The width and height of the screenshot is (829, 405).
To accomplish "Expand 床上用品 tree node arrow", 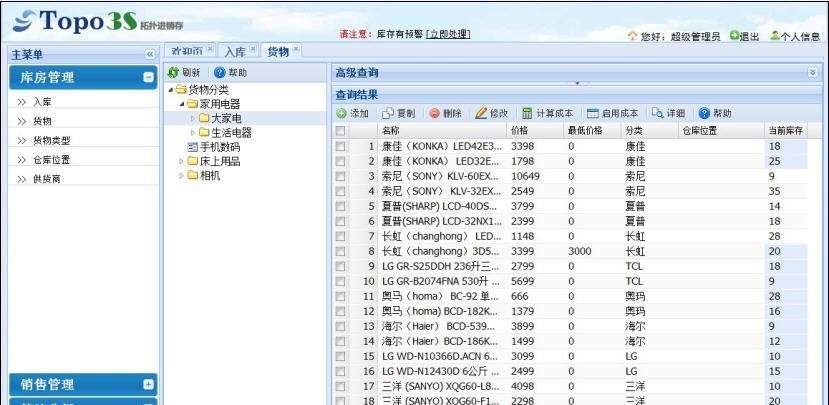I will (181, 161).
